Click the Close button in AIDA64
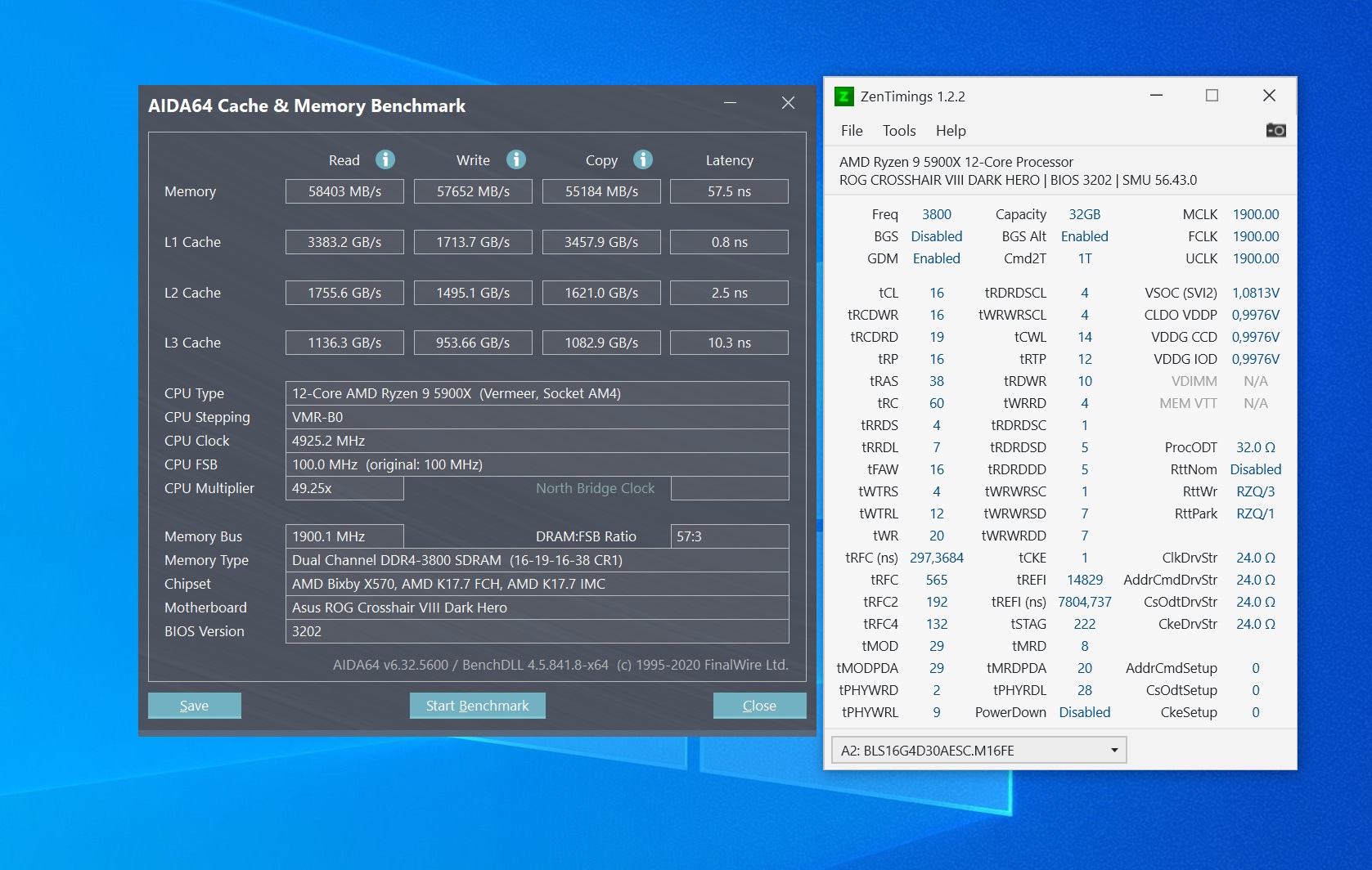Viewport: 1372px width, 870px height. (759, 705)
